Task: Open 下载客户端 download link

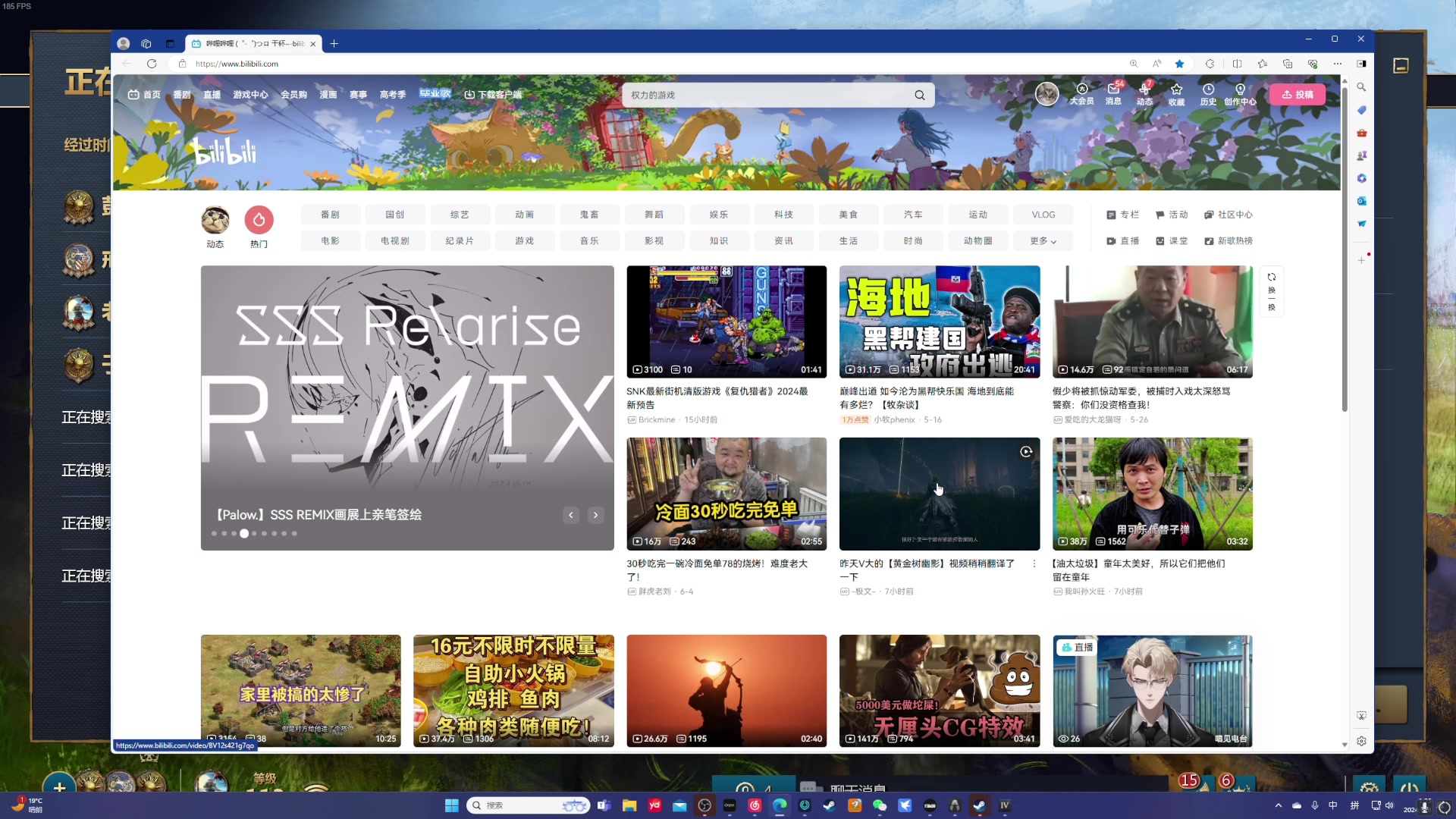Action: coord(493,95)
